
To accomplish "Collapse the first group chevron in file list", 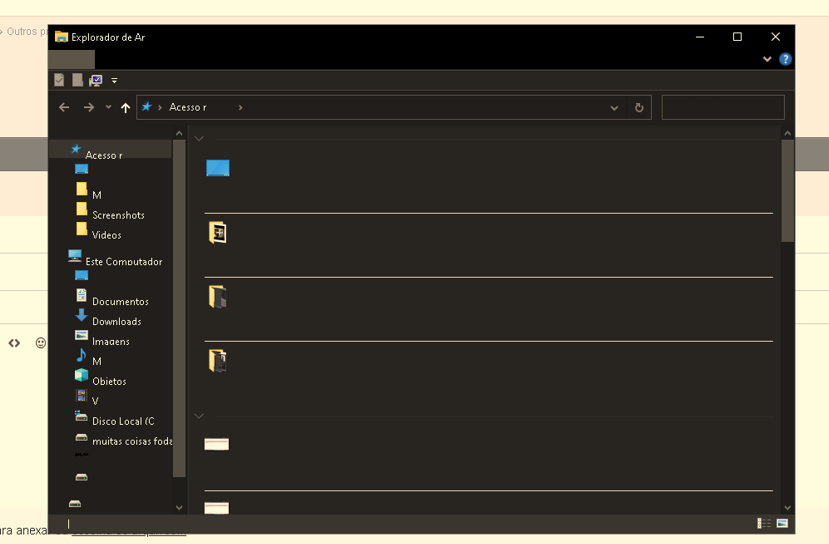I will click(x=199, y=139).
